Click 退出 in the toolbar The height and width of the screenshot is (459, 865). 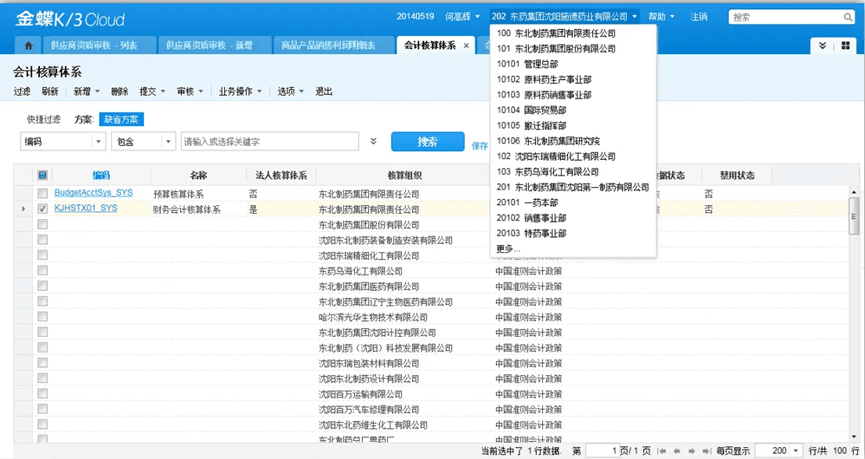click(324, 92)
